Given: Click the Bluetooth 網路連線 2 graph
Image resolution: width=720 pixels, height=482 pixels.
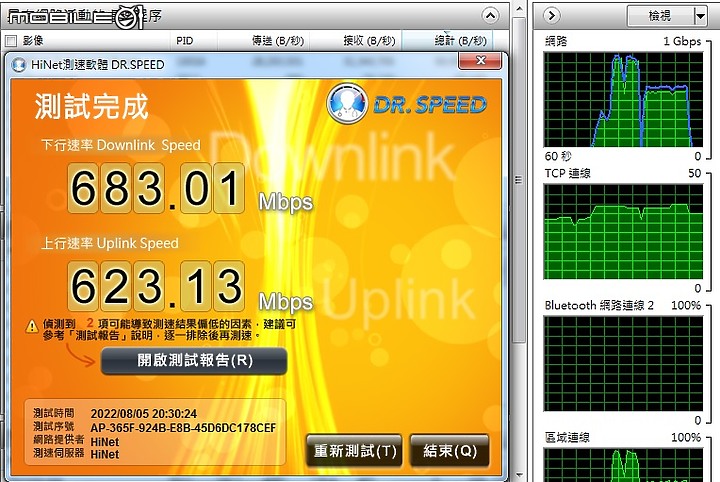Looking at the screenshot, I should tap(623, 364).
